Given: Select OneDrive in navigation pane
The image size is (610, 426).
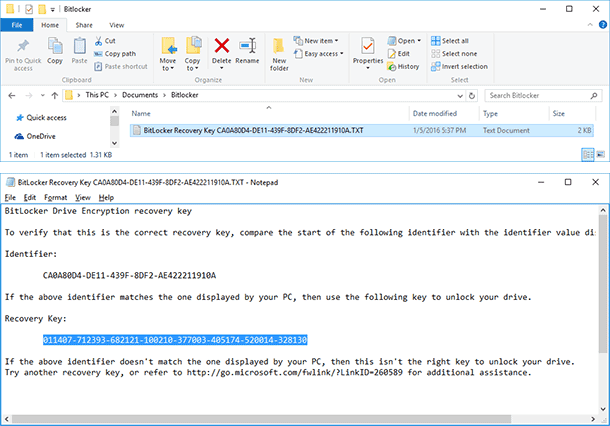Looking at the screenshot, I should (x=35, y=136).
